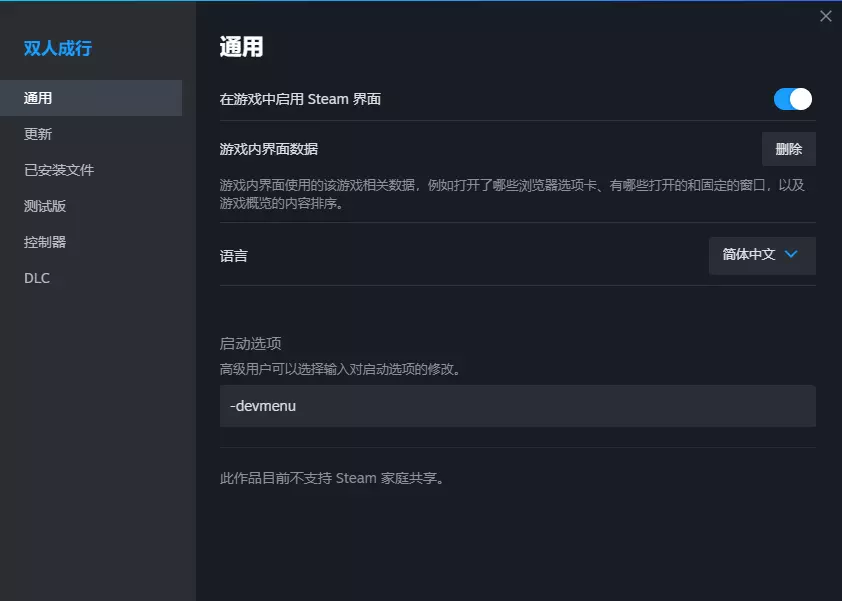Show the 控制器 settings tab

45,242
